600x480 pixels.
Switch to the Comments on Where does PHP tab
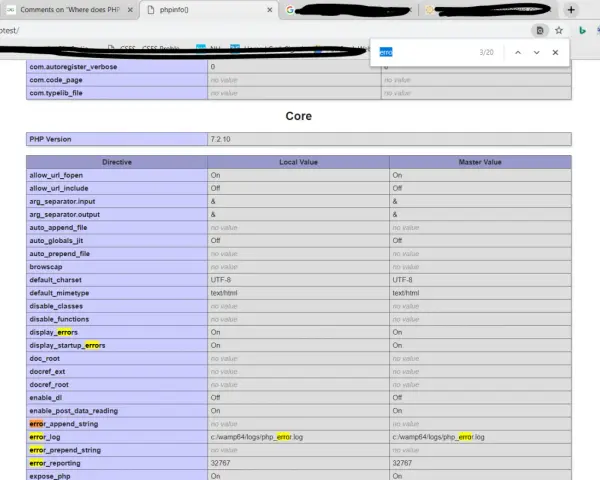click(x=70, y=10)
